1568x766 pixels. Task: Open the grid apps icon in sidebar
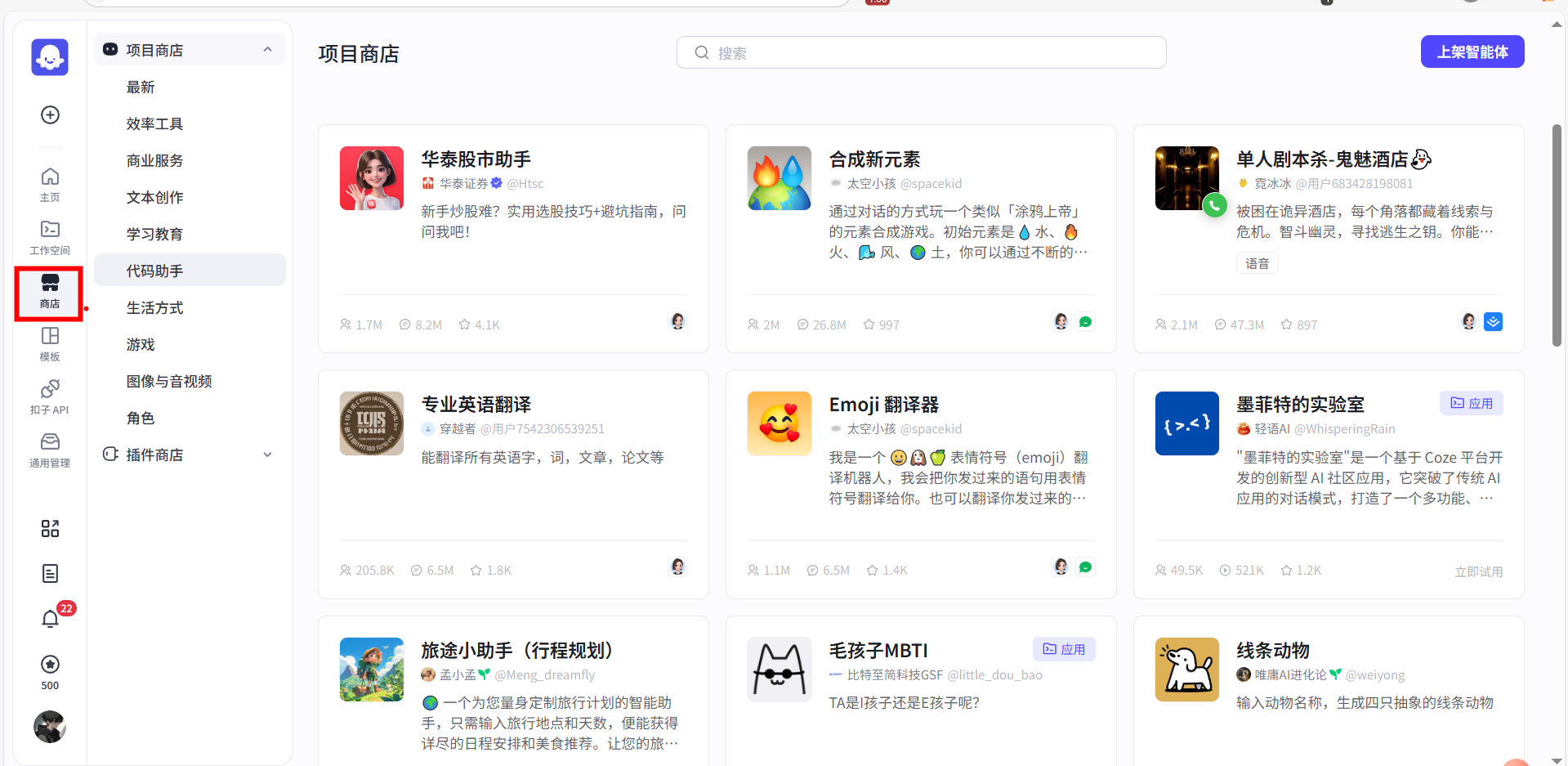(50, 529)
